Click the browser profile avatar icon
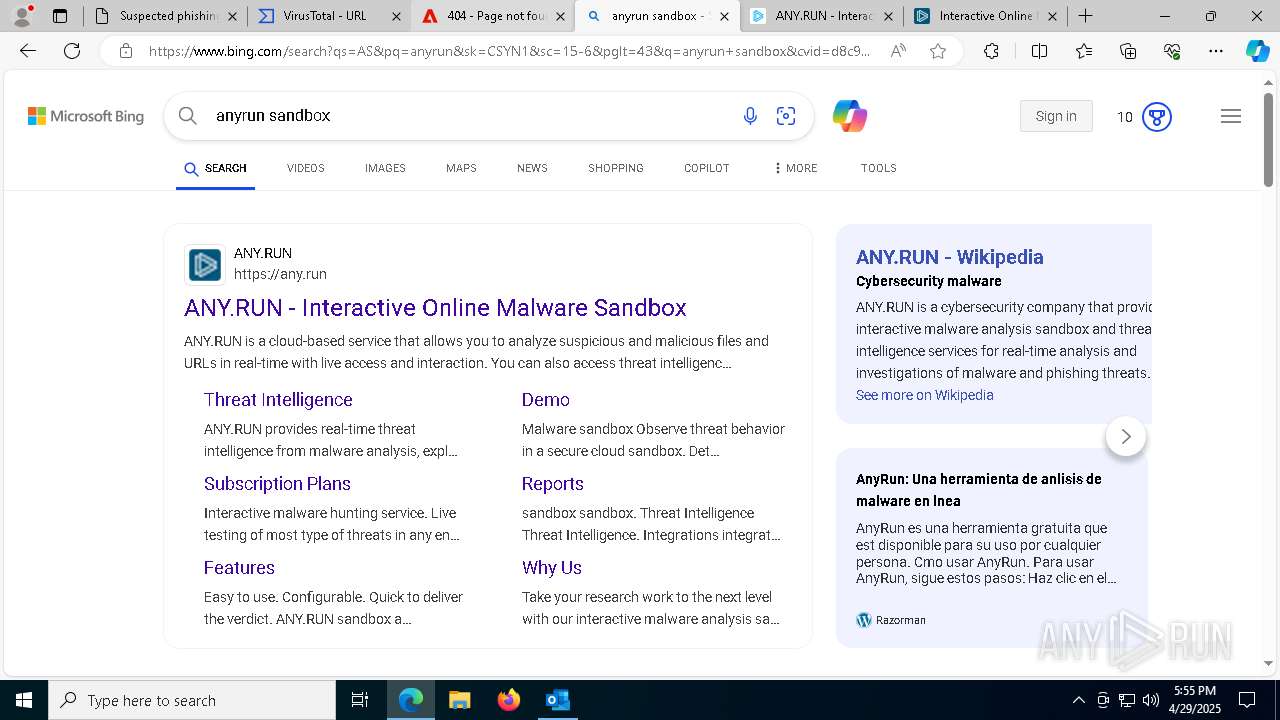Screen dimensions: 1280x720 [22, 15]
